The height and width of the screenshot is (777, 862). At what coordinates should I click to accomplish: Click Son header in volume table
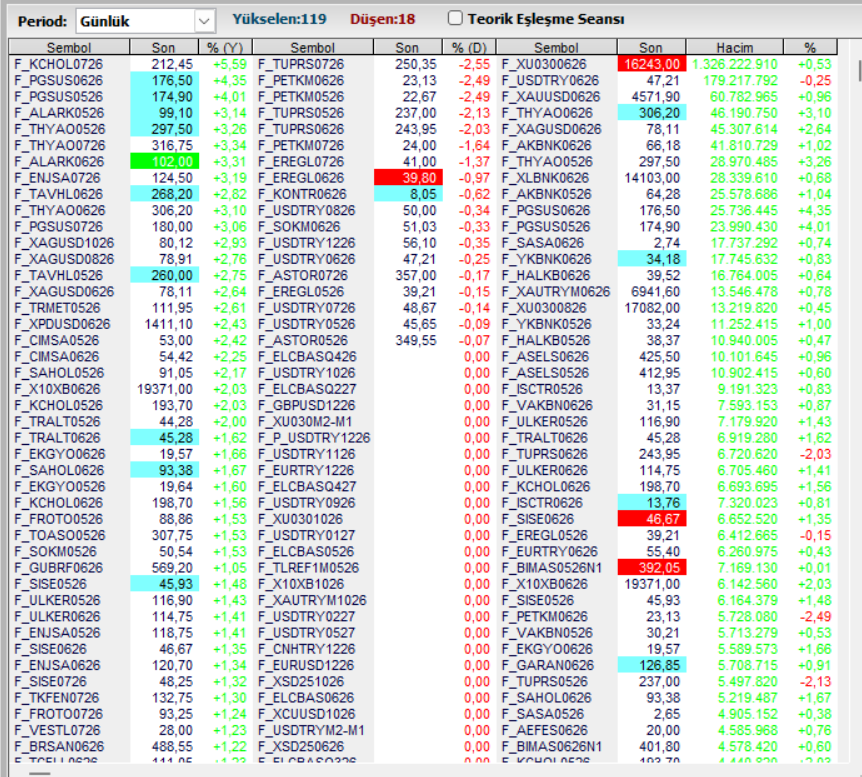[x=651, y=47]
